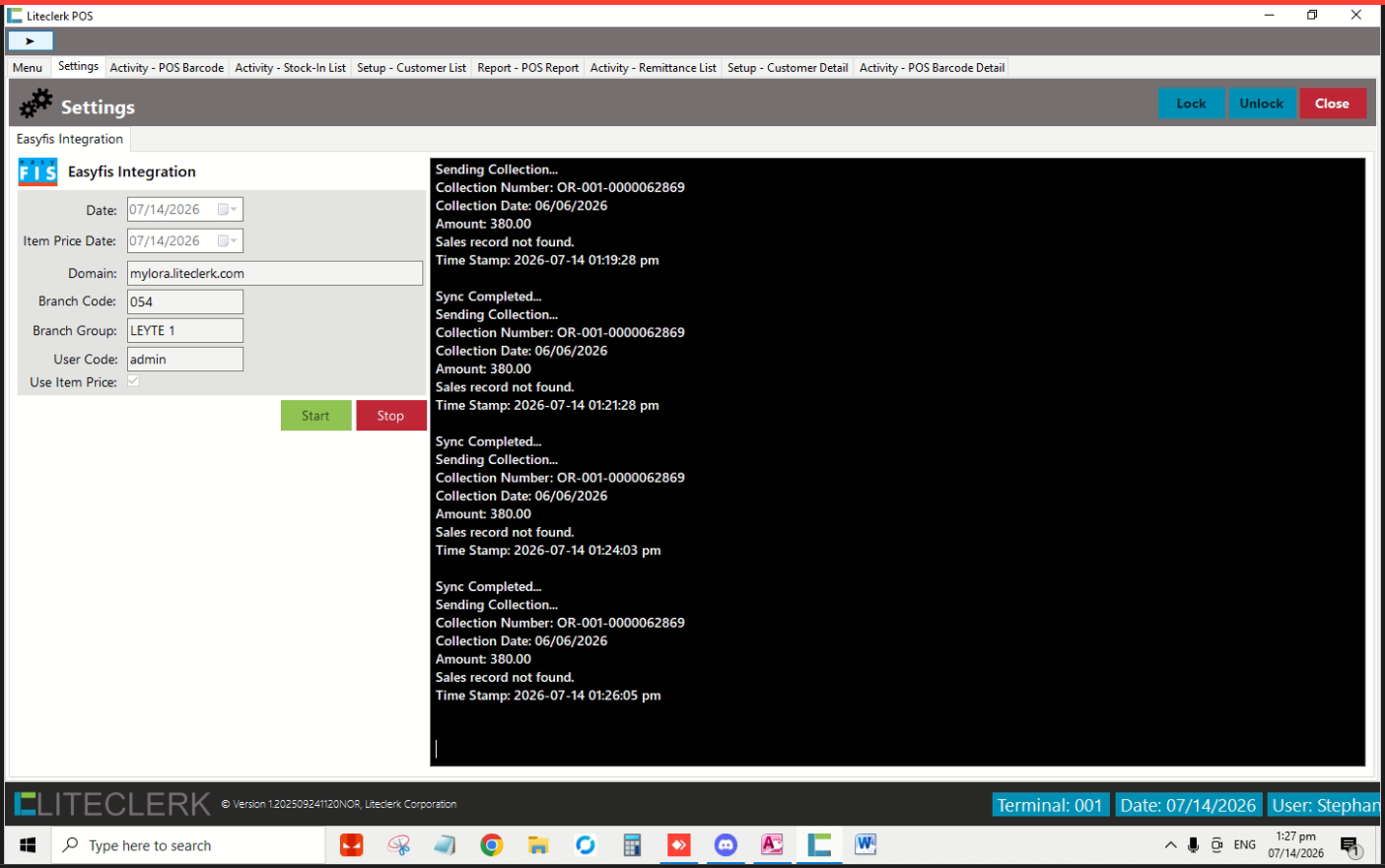The width and height of the screenshot is (1385, 868).
Task: Open Microsoft Access from taskbar
Action: (x=772, y=845)
